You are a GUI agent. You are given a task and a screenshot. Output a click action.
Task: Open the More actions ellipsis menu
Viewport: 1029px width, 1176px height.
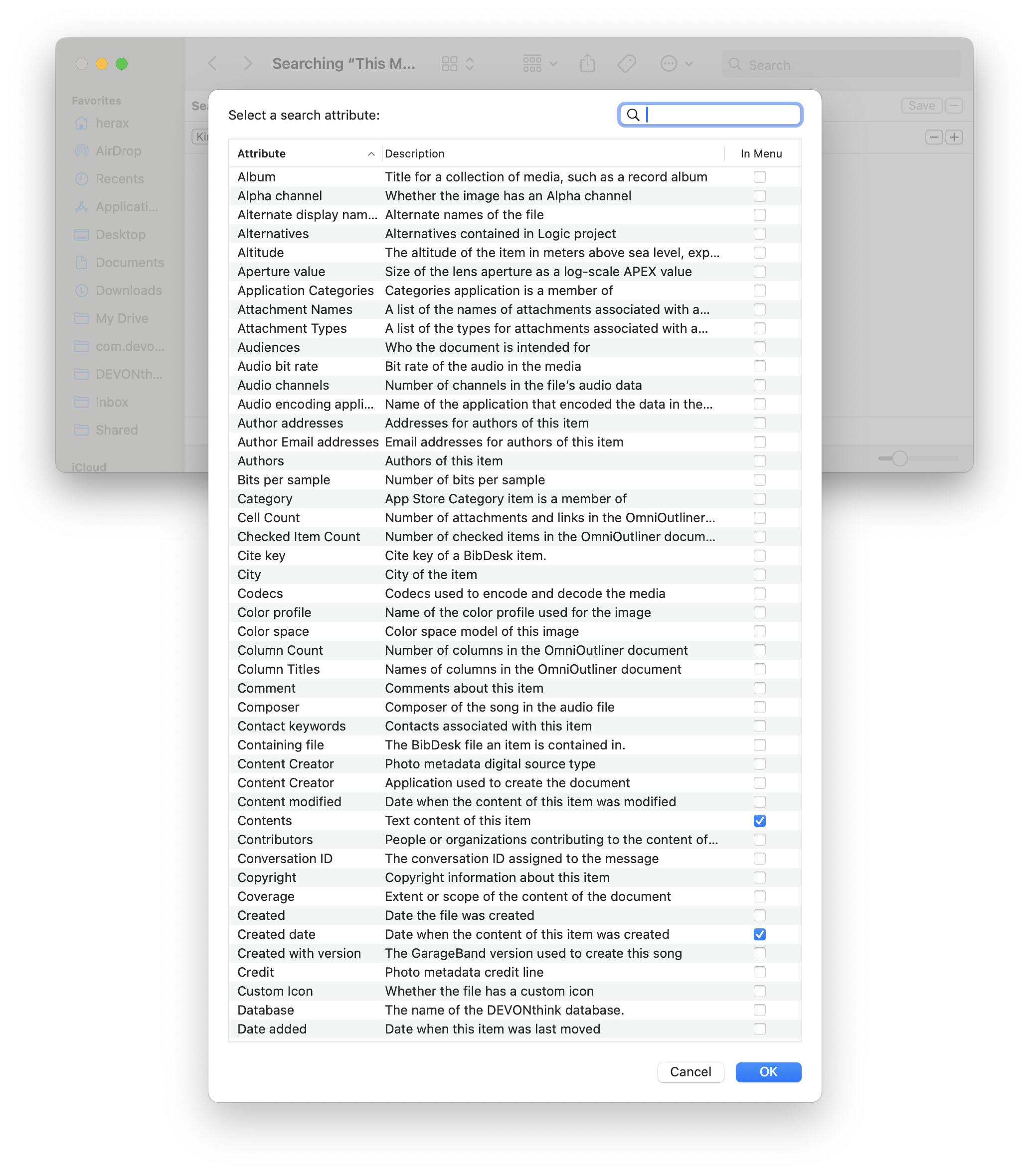676,64
